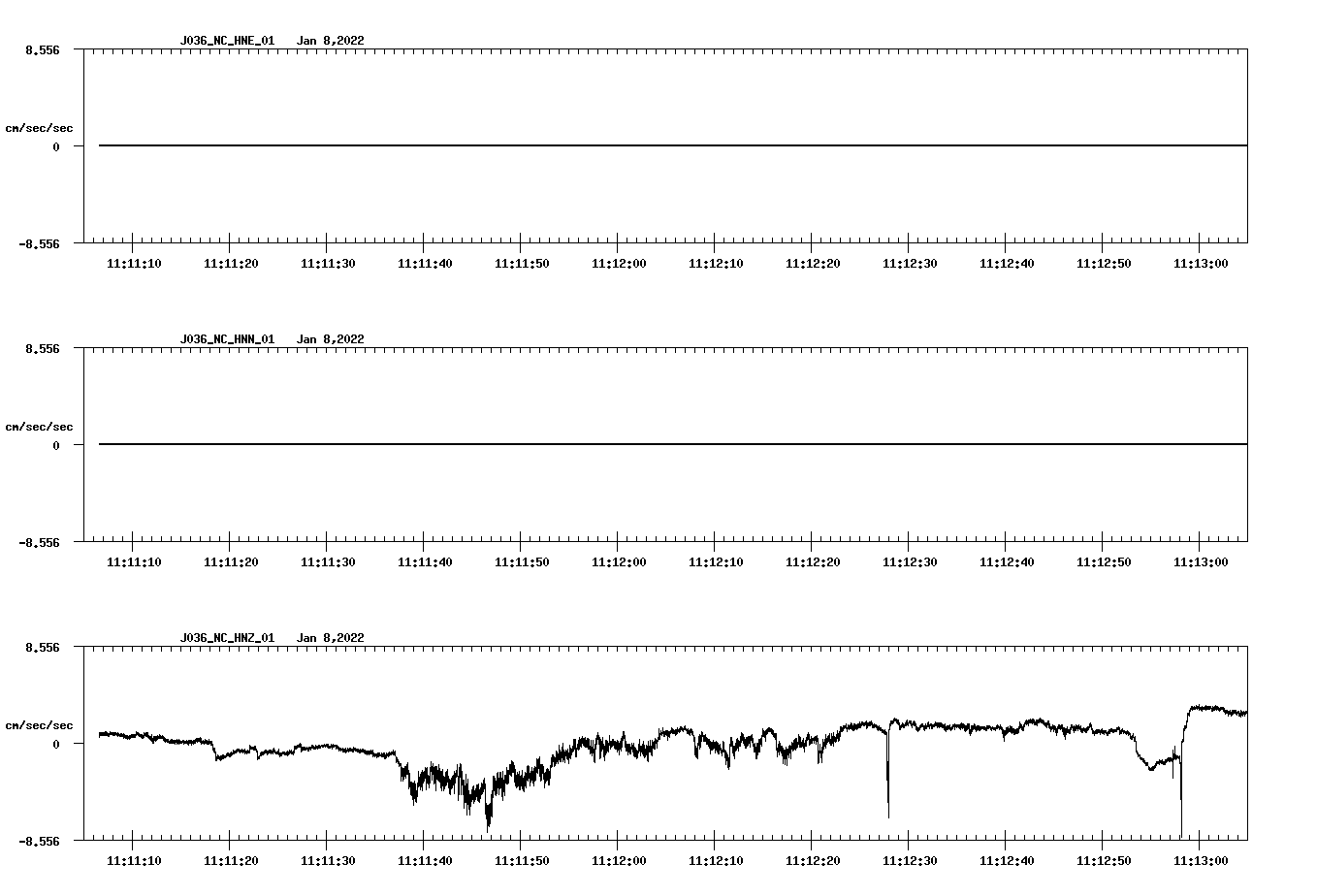Click the 0 axis label of HNE plot
Image resolution: width=1317 pixels, height=896 pixels.
pyautogui.click(x=56, y=146)
